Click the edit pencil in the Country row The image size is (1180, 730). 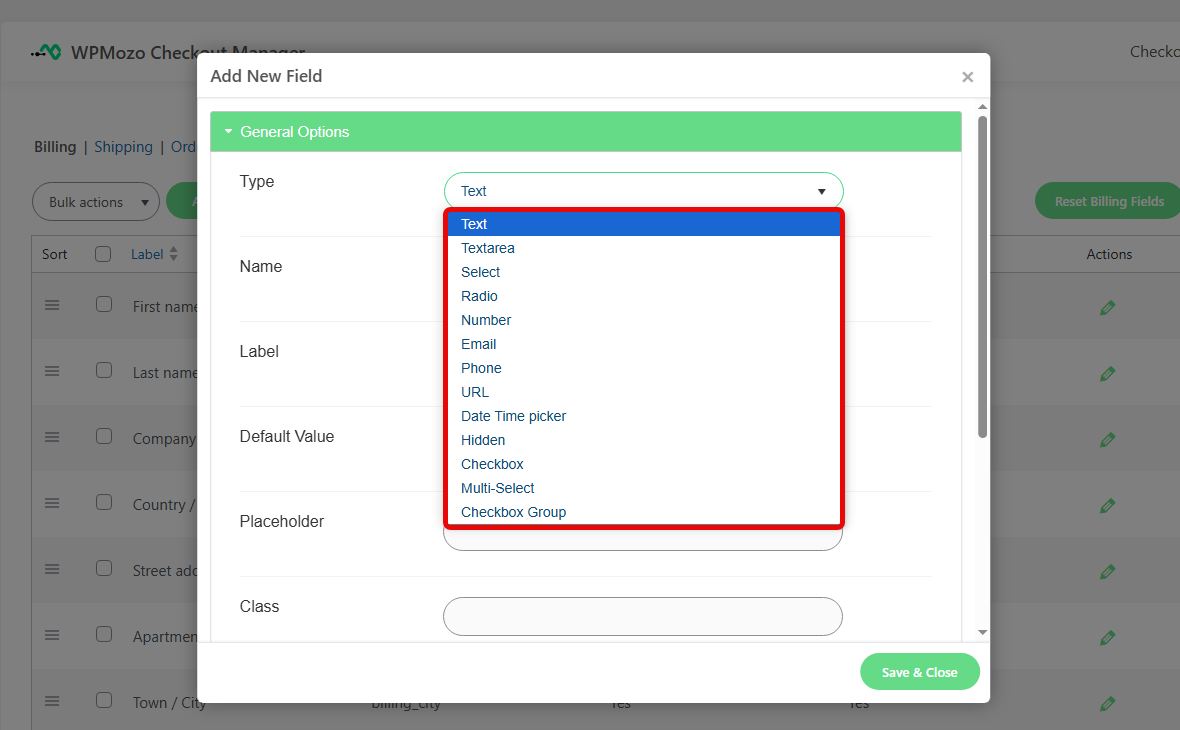1107,506
